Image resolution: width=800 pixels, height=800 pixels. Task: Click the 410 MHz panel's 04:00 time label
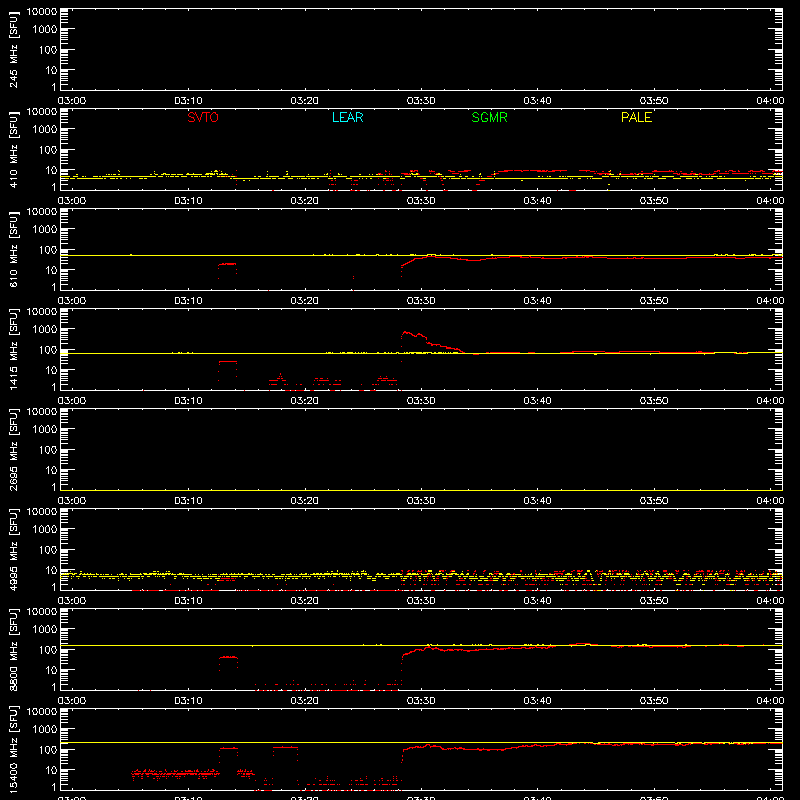coord(770,201)
